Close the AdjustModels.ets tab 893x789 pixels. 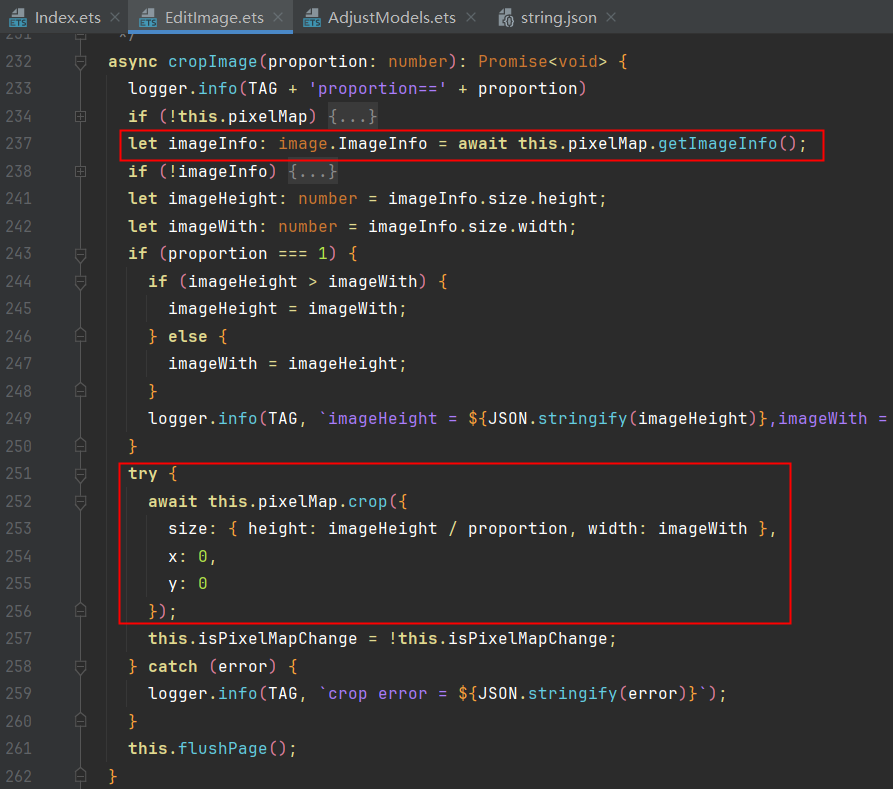point(471,18)
